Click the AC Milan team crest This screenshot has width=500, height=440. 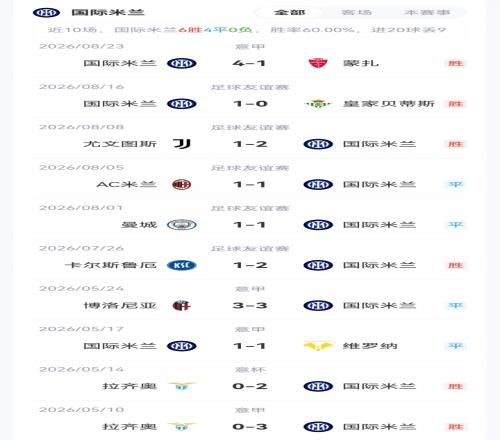coord(182,184)
